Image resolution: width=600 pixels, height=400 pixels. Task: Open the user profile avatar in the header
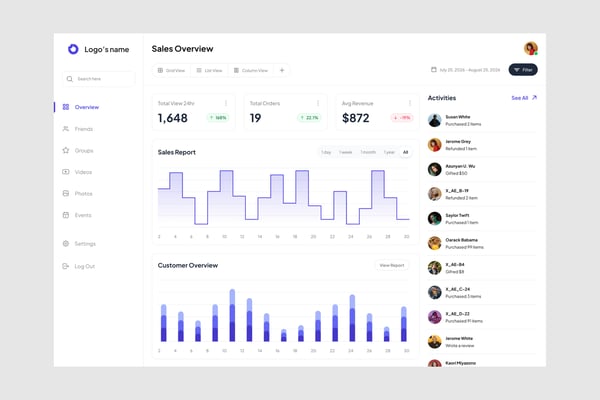[531, 49]
